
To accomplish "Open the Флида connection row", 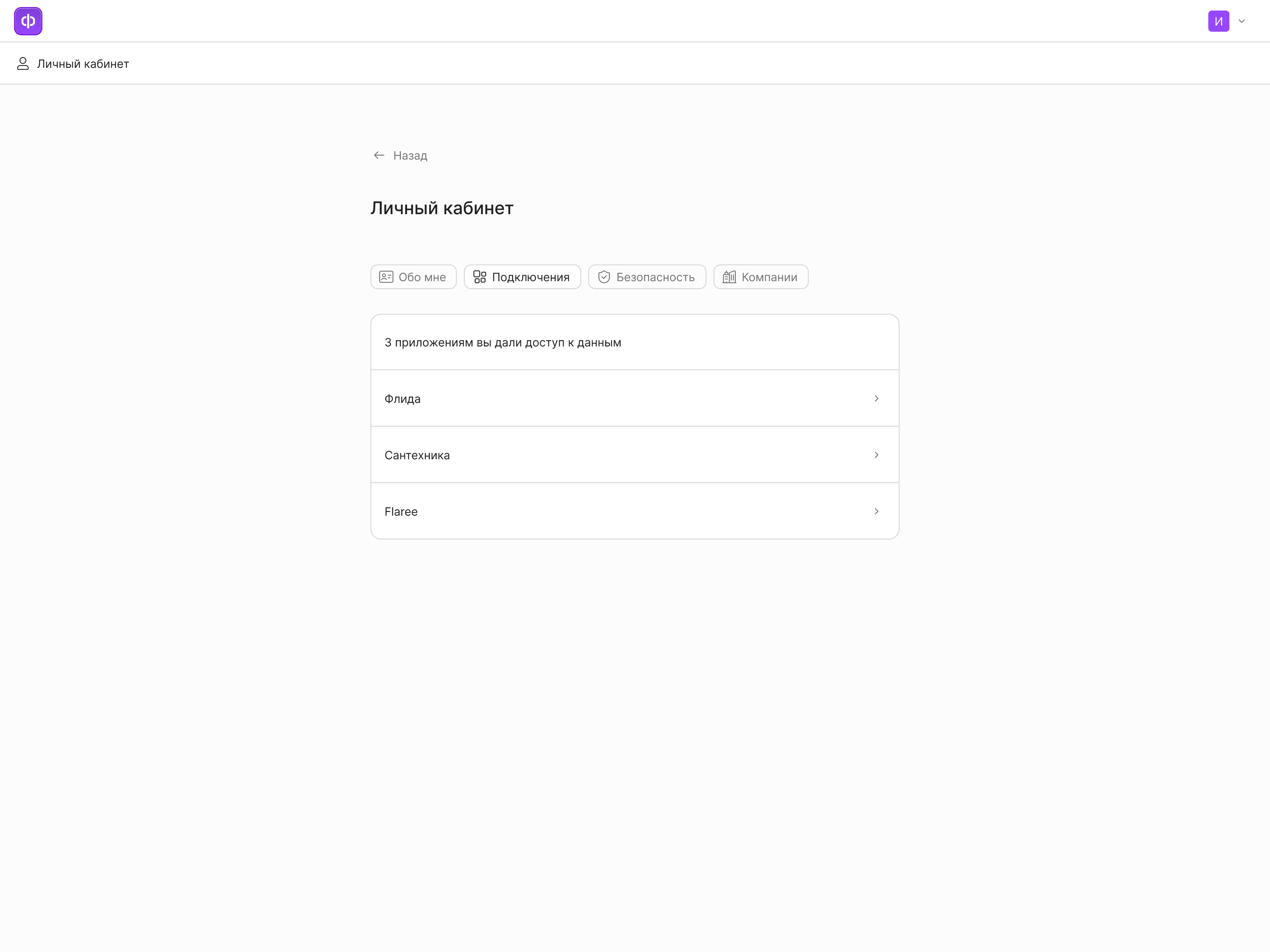I will click(x=635, y=398).
